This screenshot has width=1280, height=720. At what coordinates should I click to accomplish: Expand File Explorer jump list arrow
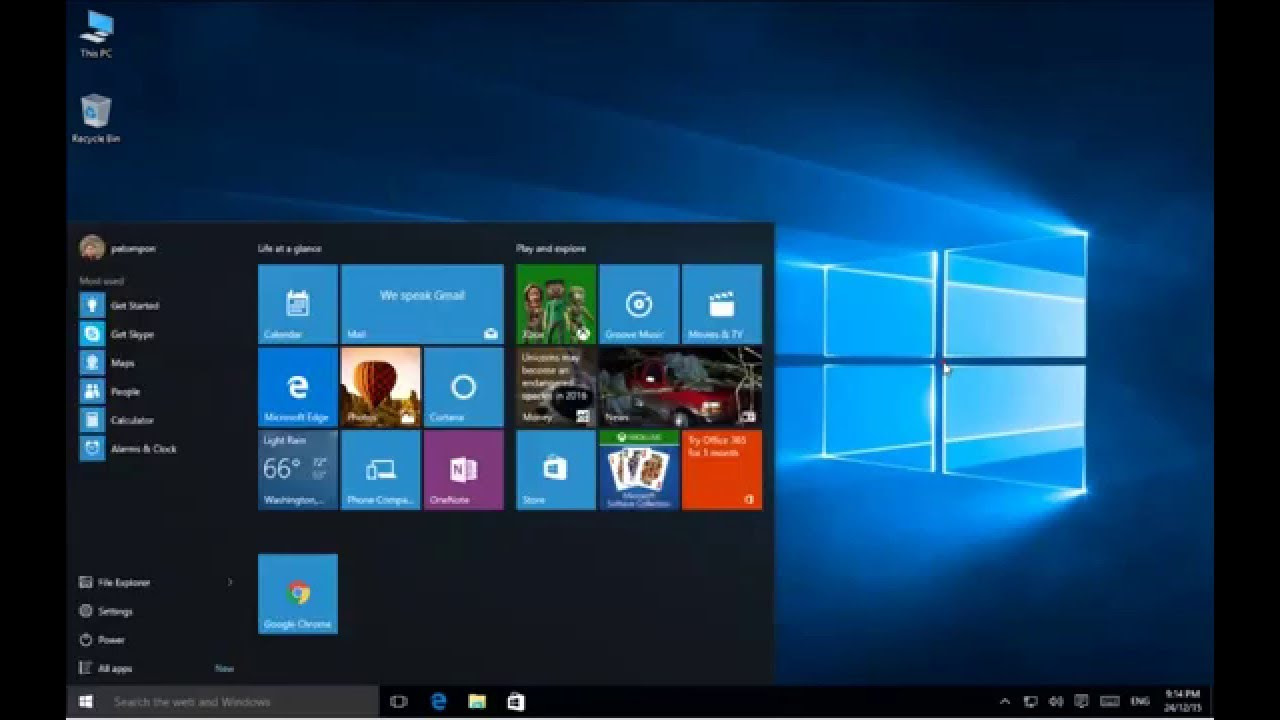[x=230, y=582]
